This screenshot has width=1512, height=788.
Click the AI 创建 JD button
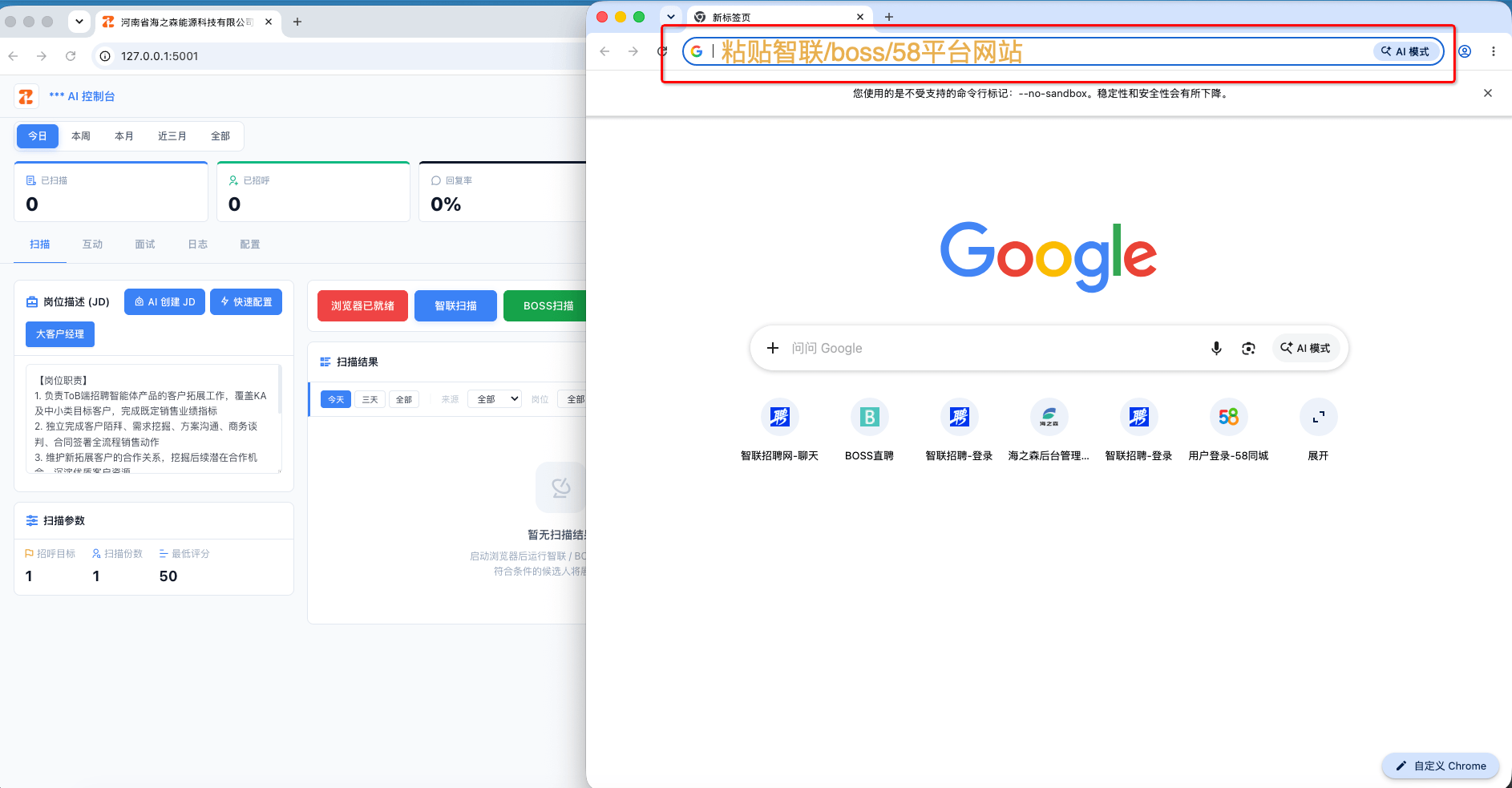[165, 302]
